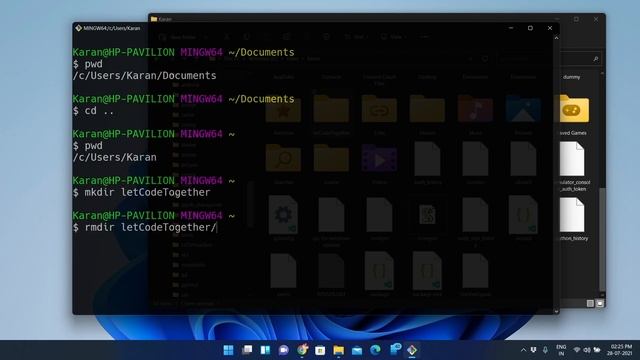Launch Microsoft Edge from the taskbar
Image resolution: width=640 pixels, height=360 pixels.
pos(375,350)
